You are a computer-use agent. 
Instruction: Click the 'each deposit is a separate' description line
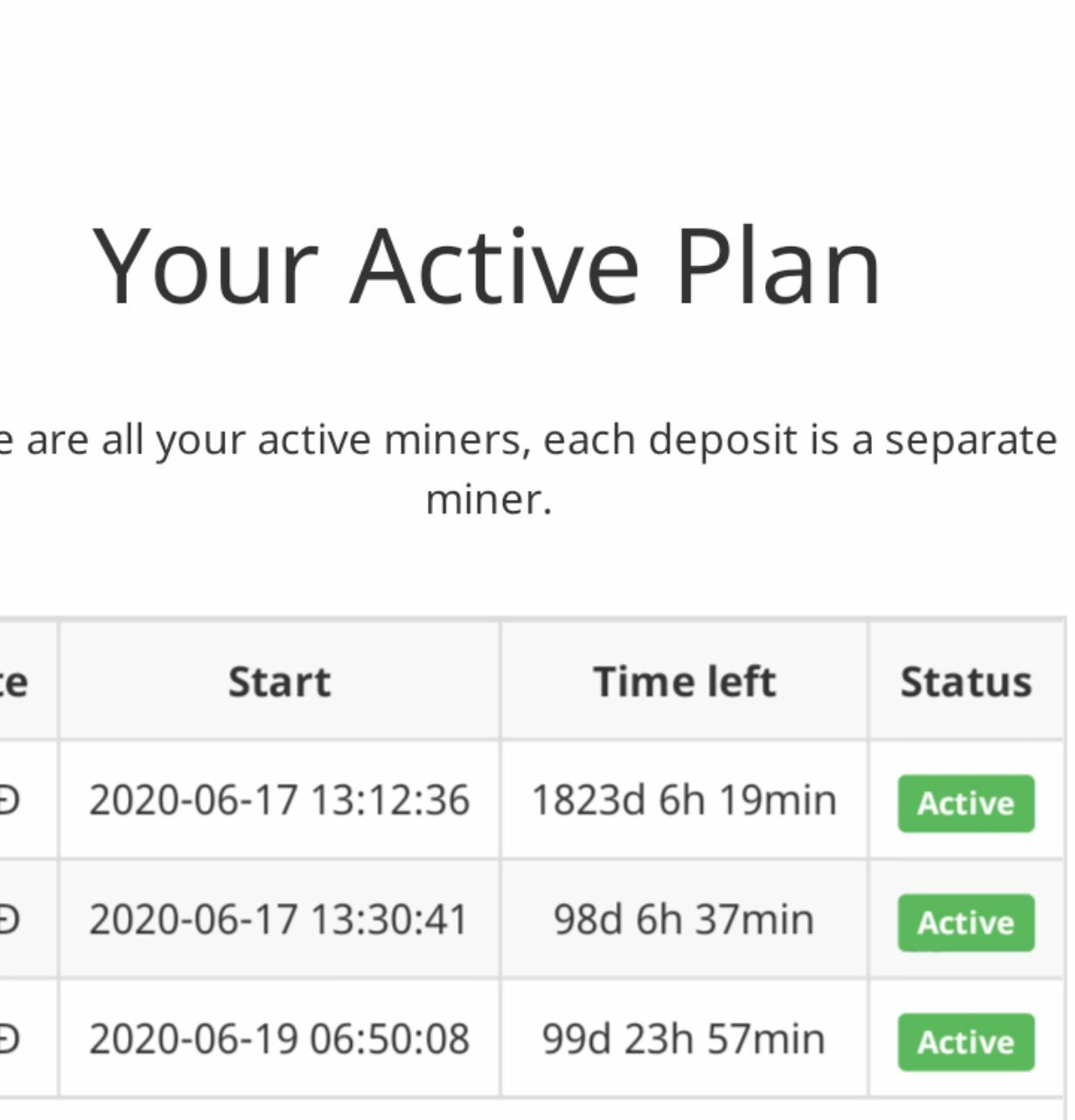pos(799,440)
